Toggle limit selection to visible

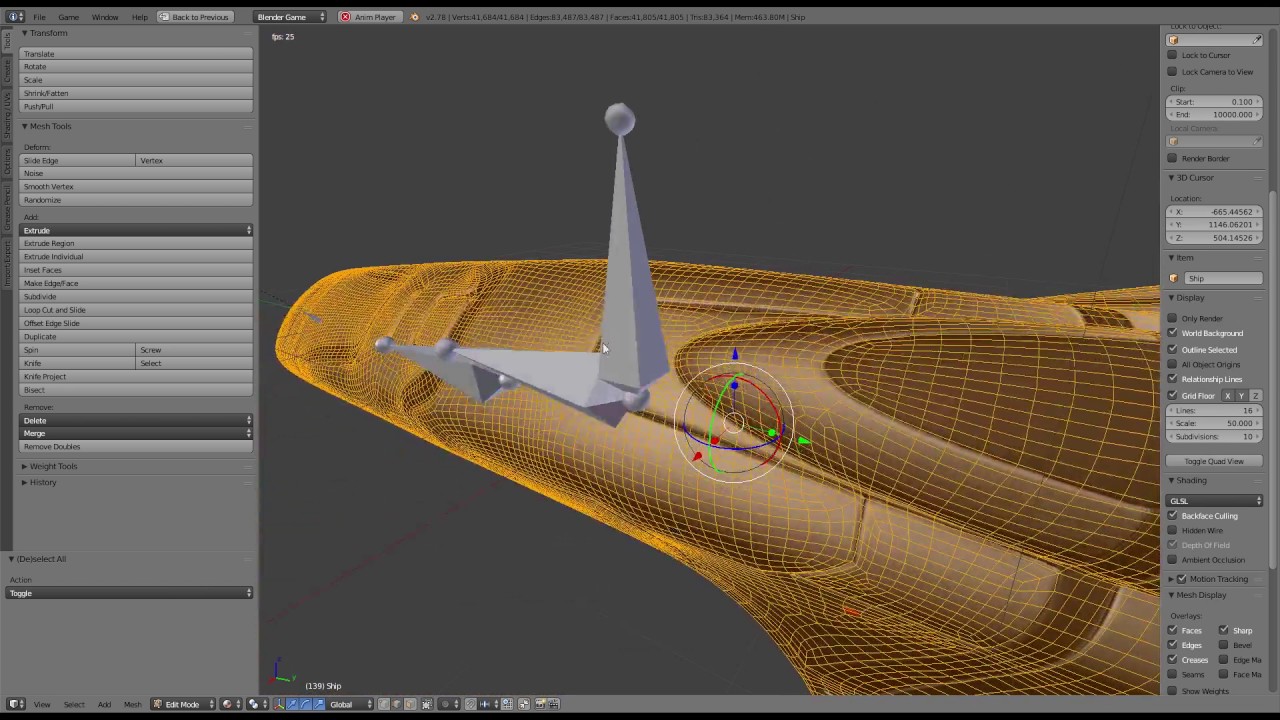[x=427, y=704]
